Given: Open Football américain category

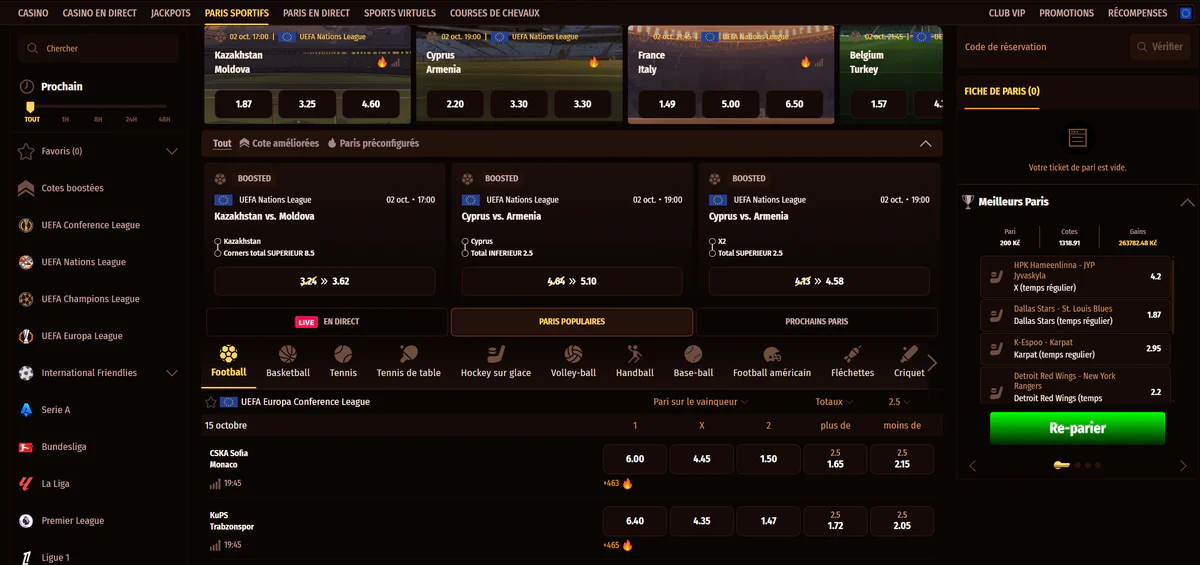Looking at the screenshot, I should click(x=772, y=362).
